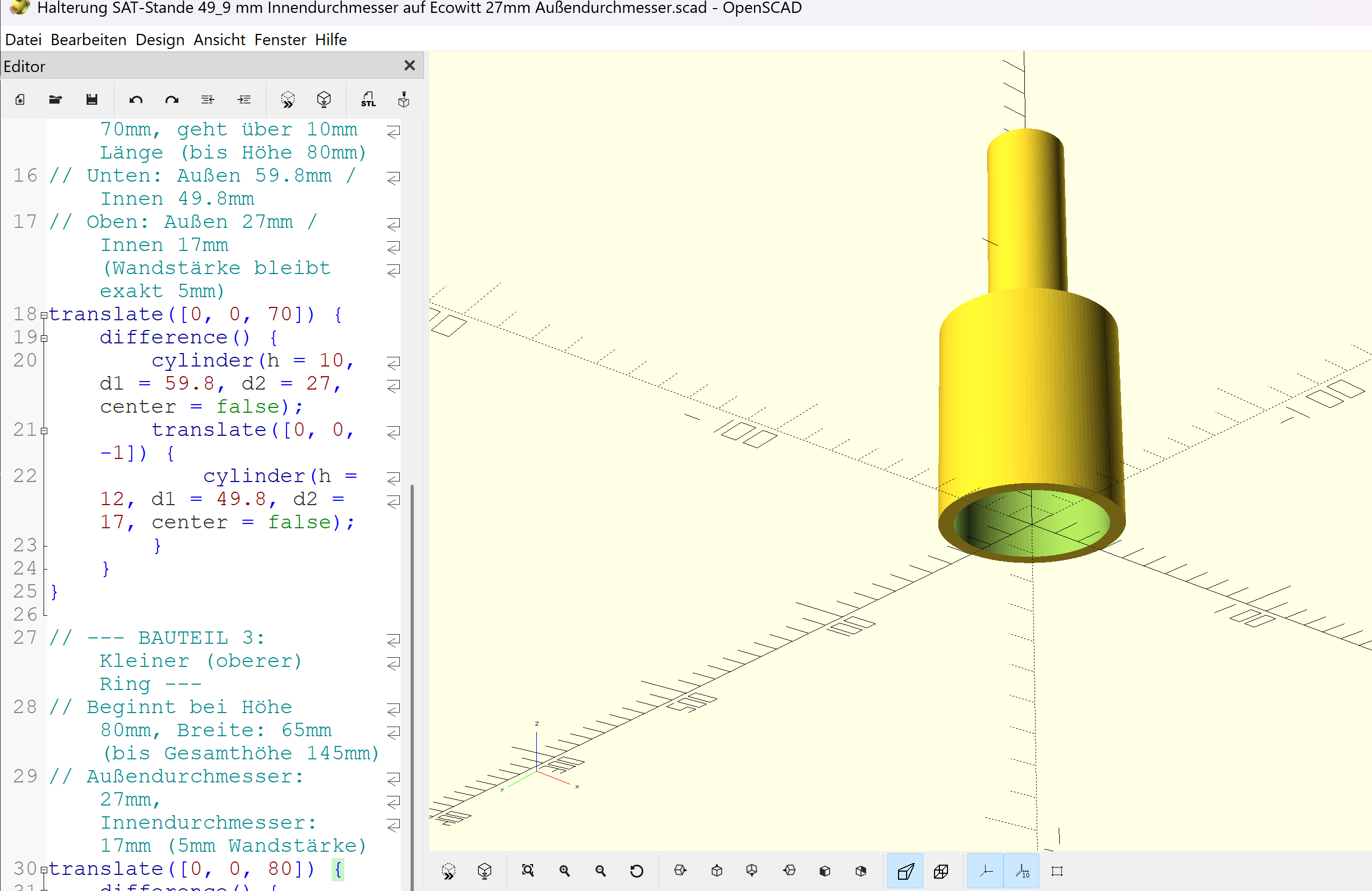Screen dimensions: 1372x891
Task: Switch to the Front view
Action: (825, 871)
